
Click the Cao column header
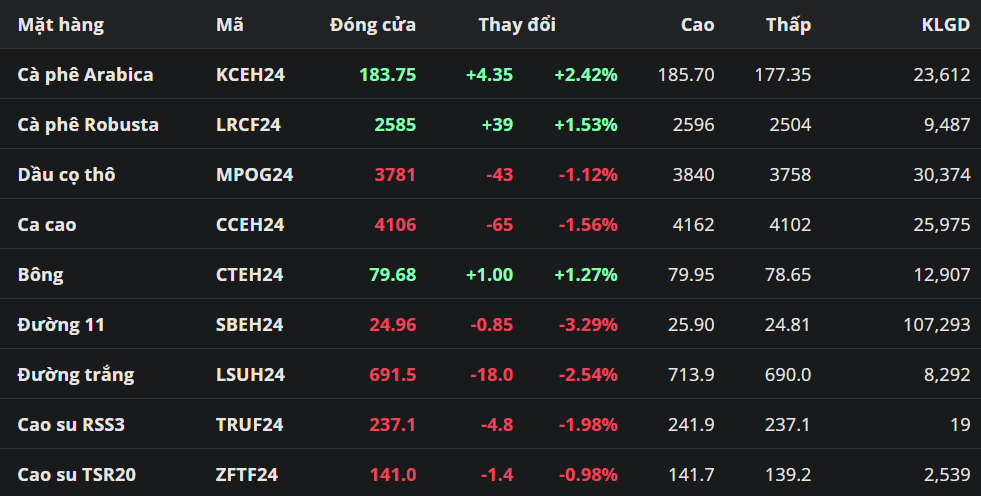698,25
